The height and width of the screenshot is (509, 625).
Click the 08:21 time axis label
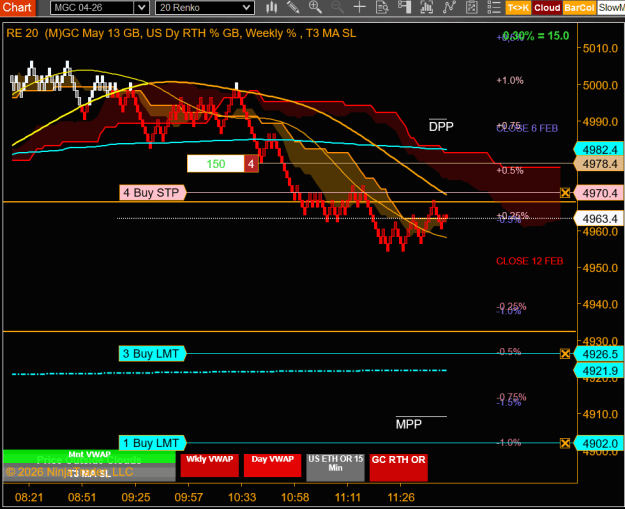click(29, 497)
